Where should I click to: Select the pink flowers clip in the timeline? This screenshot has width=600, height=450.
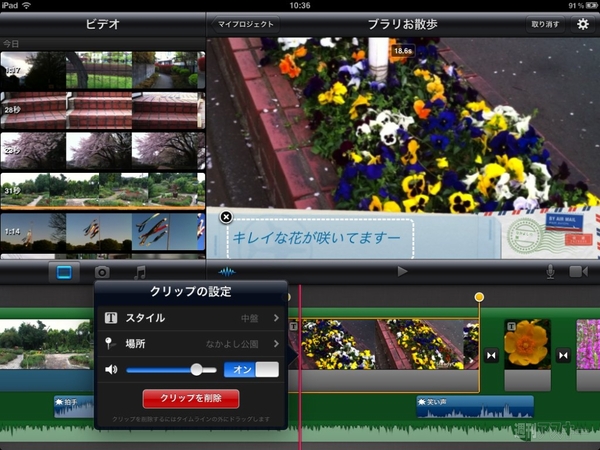pos(588,344)
